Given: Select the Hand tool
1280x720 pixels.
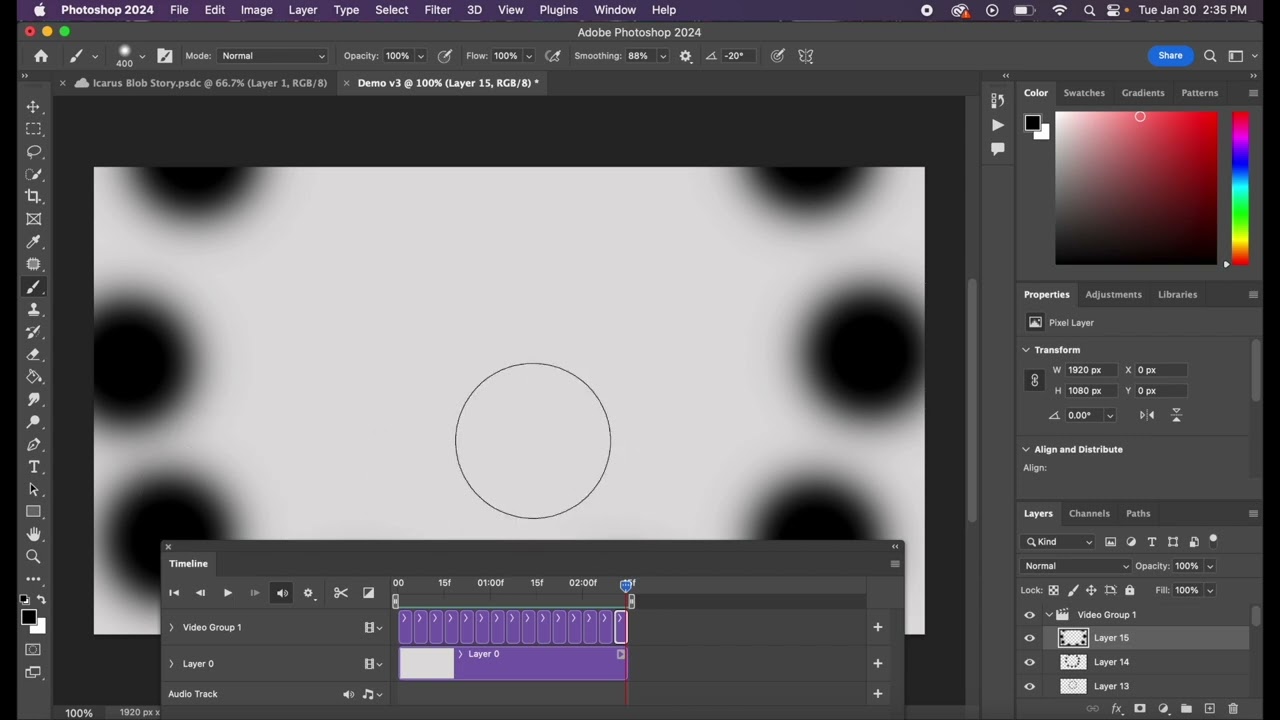Looking at the screenshot, I should pyautogui.click(x=34, y=534).
